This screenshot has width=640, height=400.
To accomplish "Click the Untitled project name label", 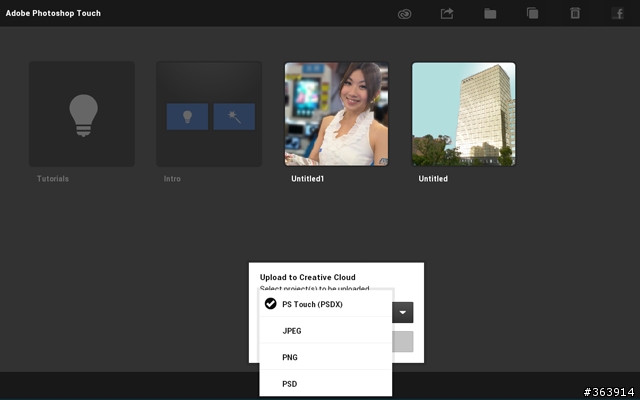I will pyautogui.click(x=433, y=179).
